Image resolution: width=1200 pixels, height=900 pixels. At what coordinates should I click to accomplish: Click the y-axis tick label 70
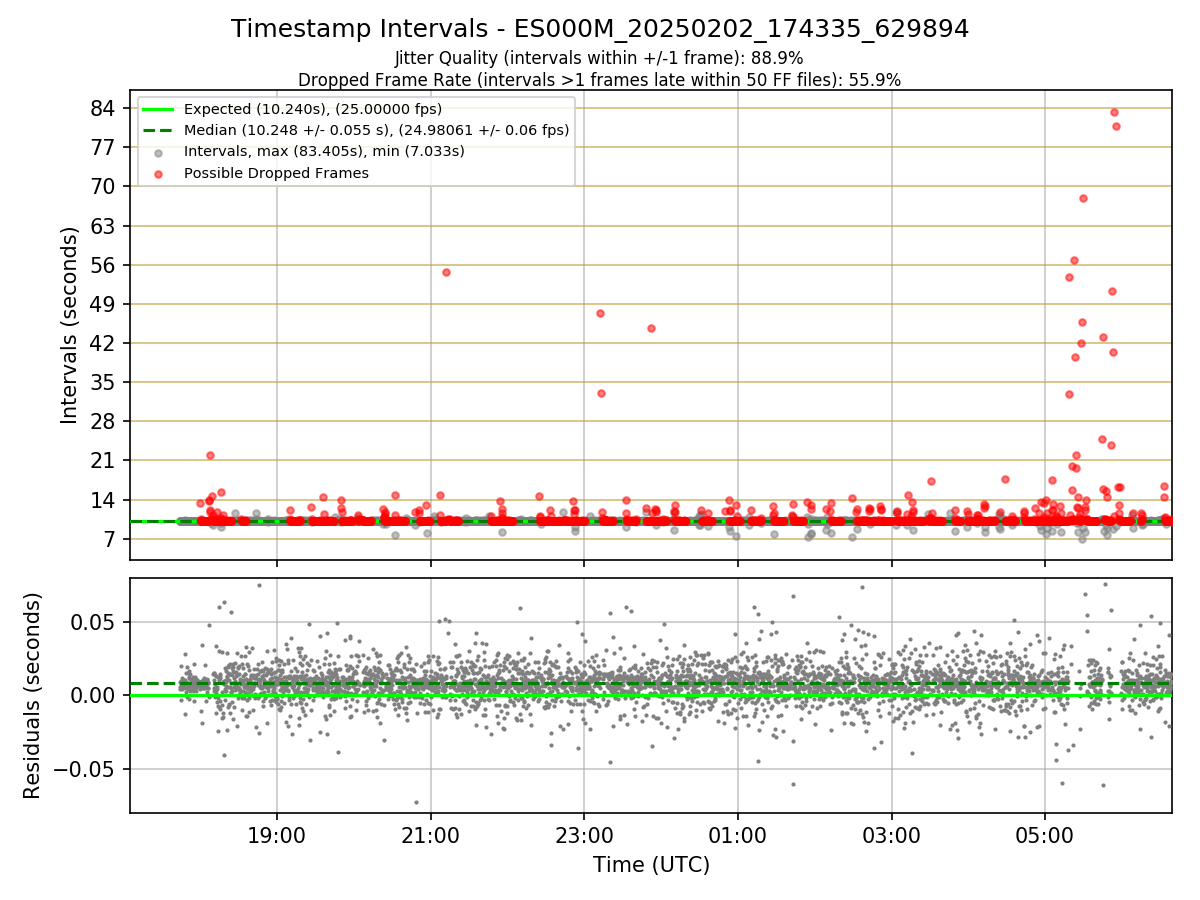coord(105,186)
